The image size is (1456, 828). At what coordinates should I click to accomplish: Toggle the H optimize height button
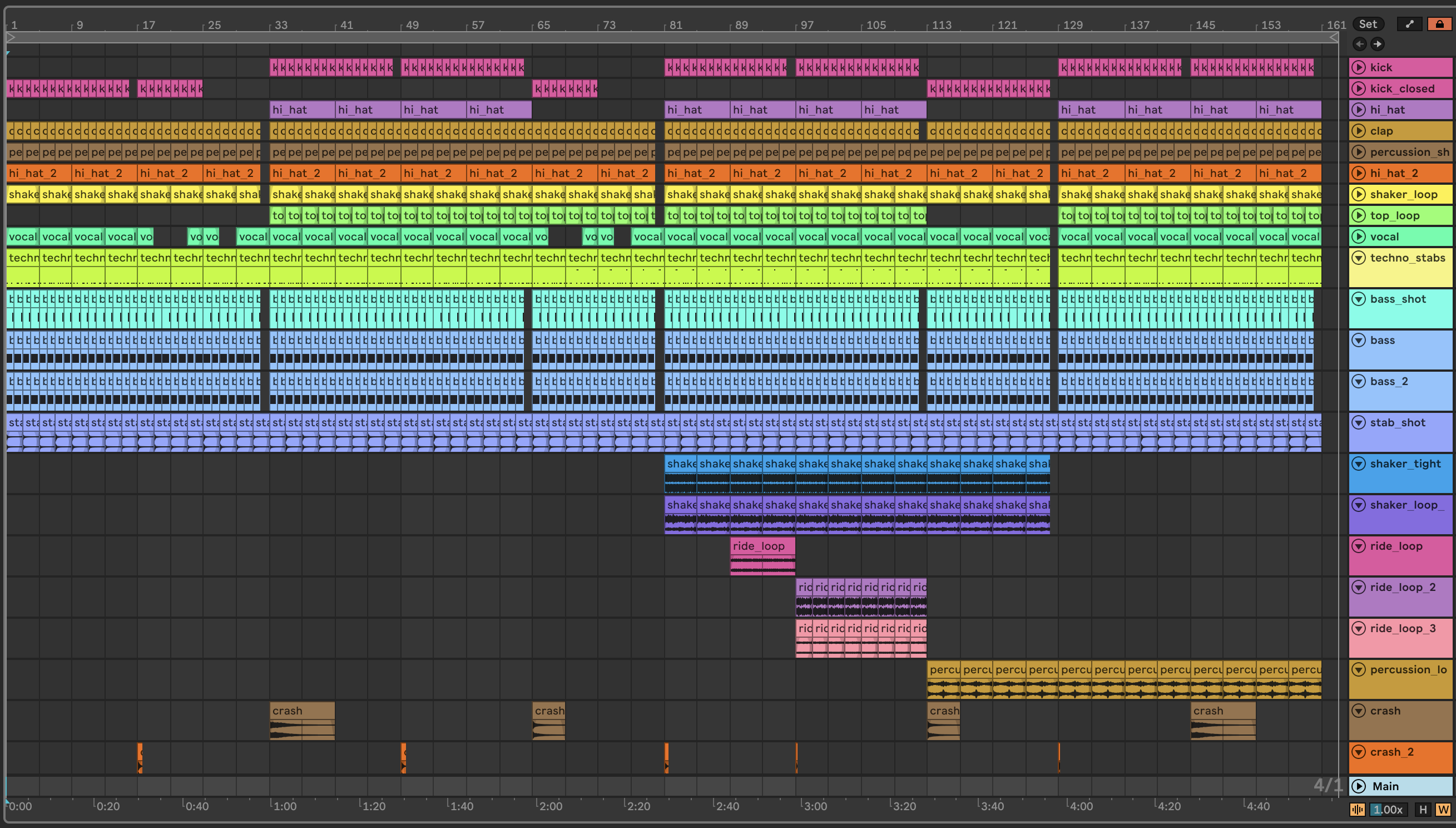(x=1423, y=809)
